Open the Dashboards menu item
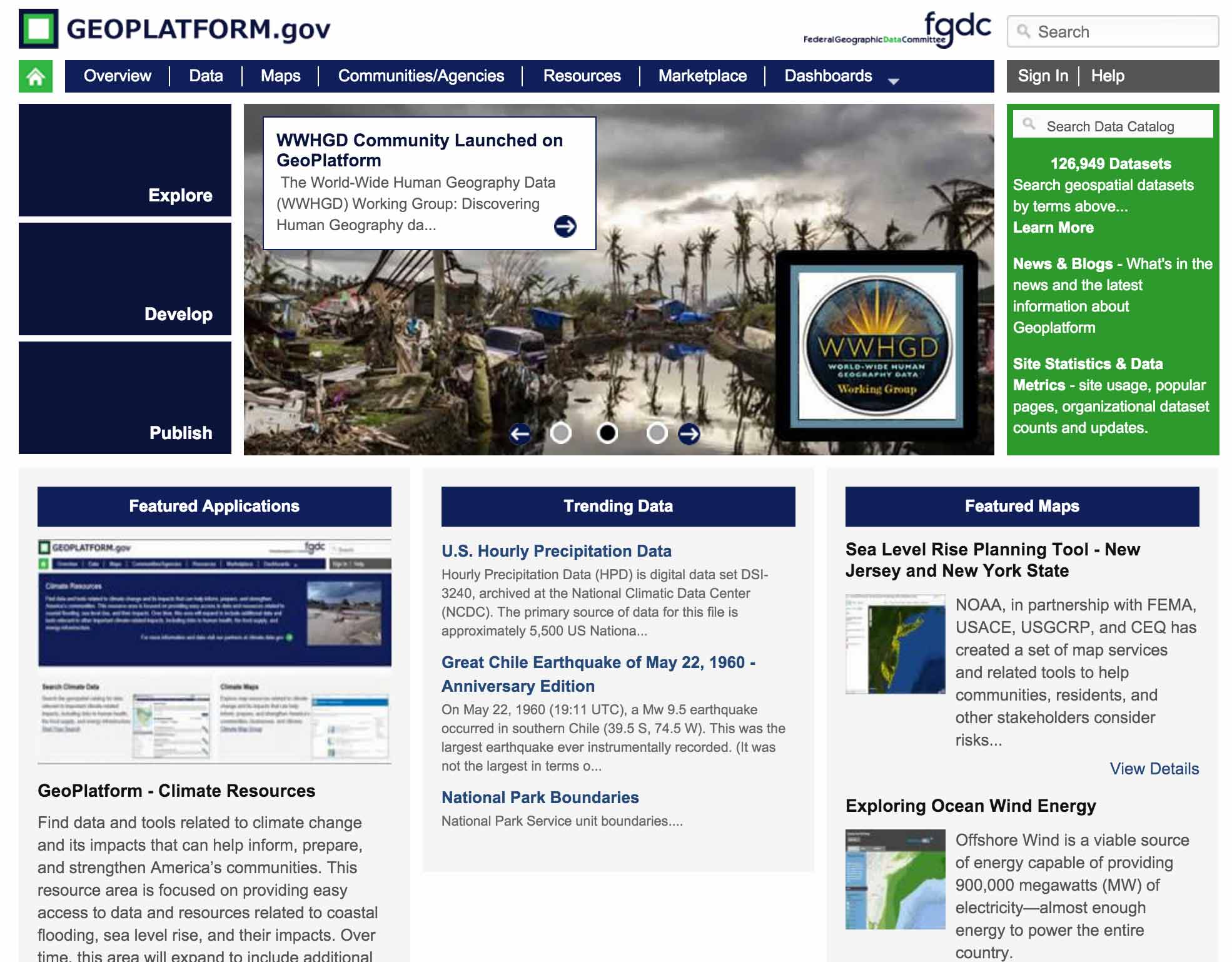The image size is (1232, 962). 828,76
